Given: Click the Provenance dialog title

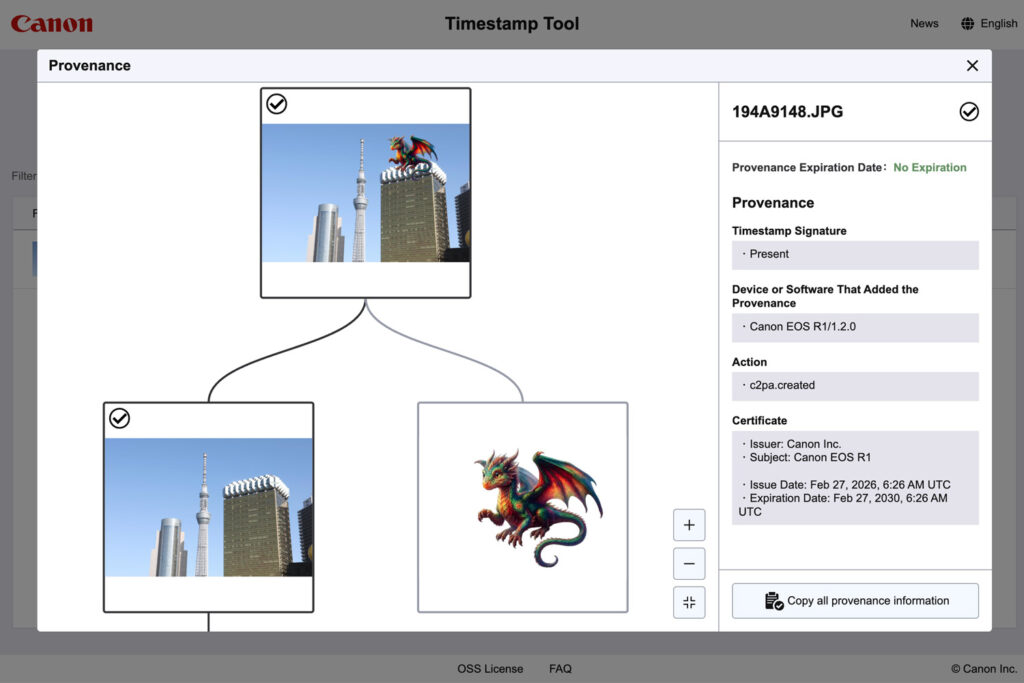Looking at the screenshot, I should coord(89,65).
